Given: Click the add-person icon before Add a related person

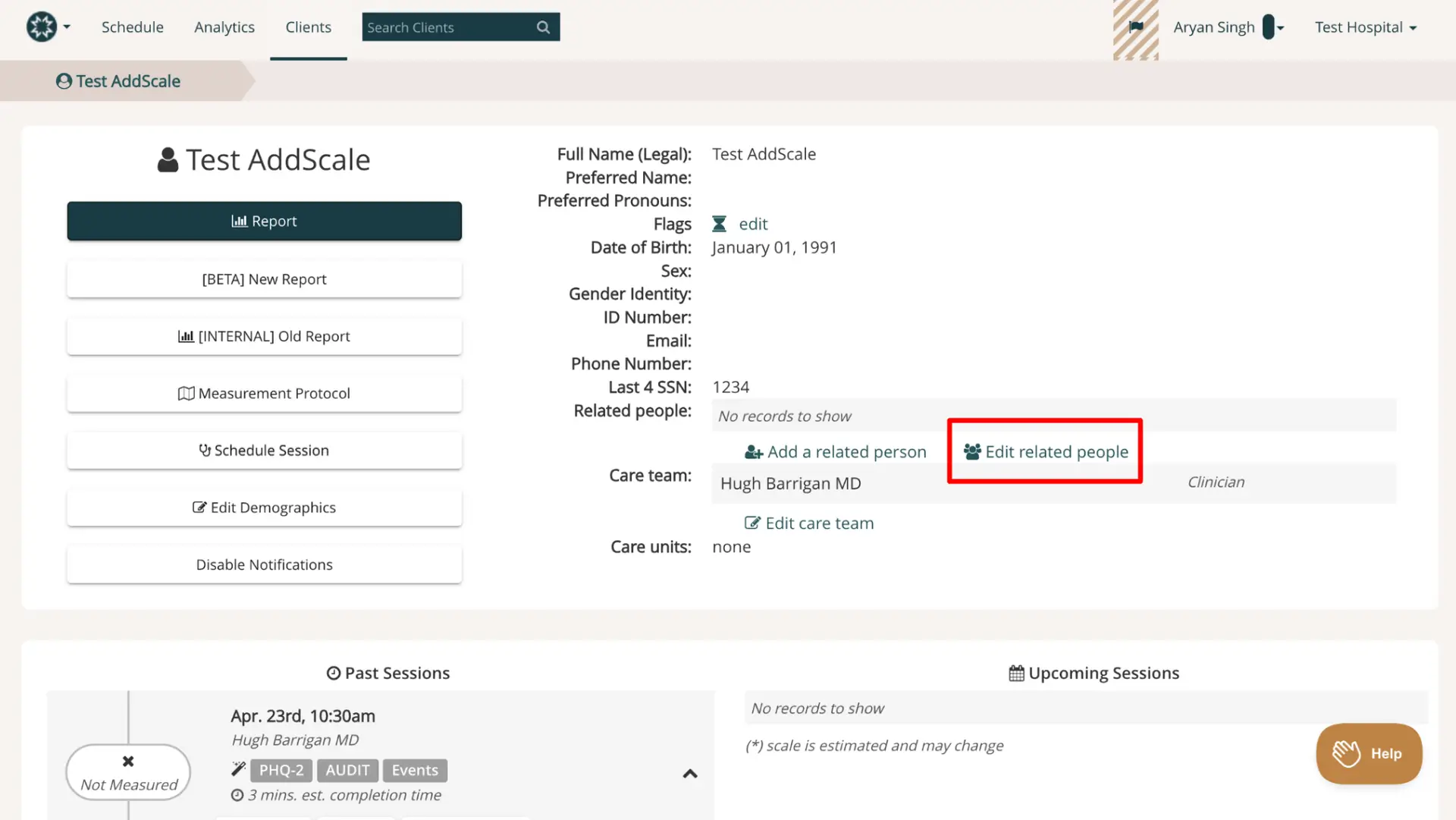Looking at the screenshot, I should click(x=752, y=451).
